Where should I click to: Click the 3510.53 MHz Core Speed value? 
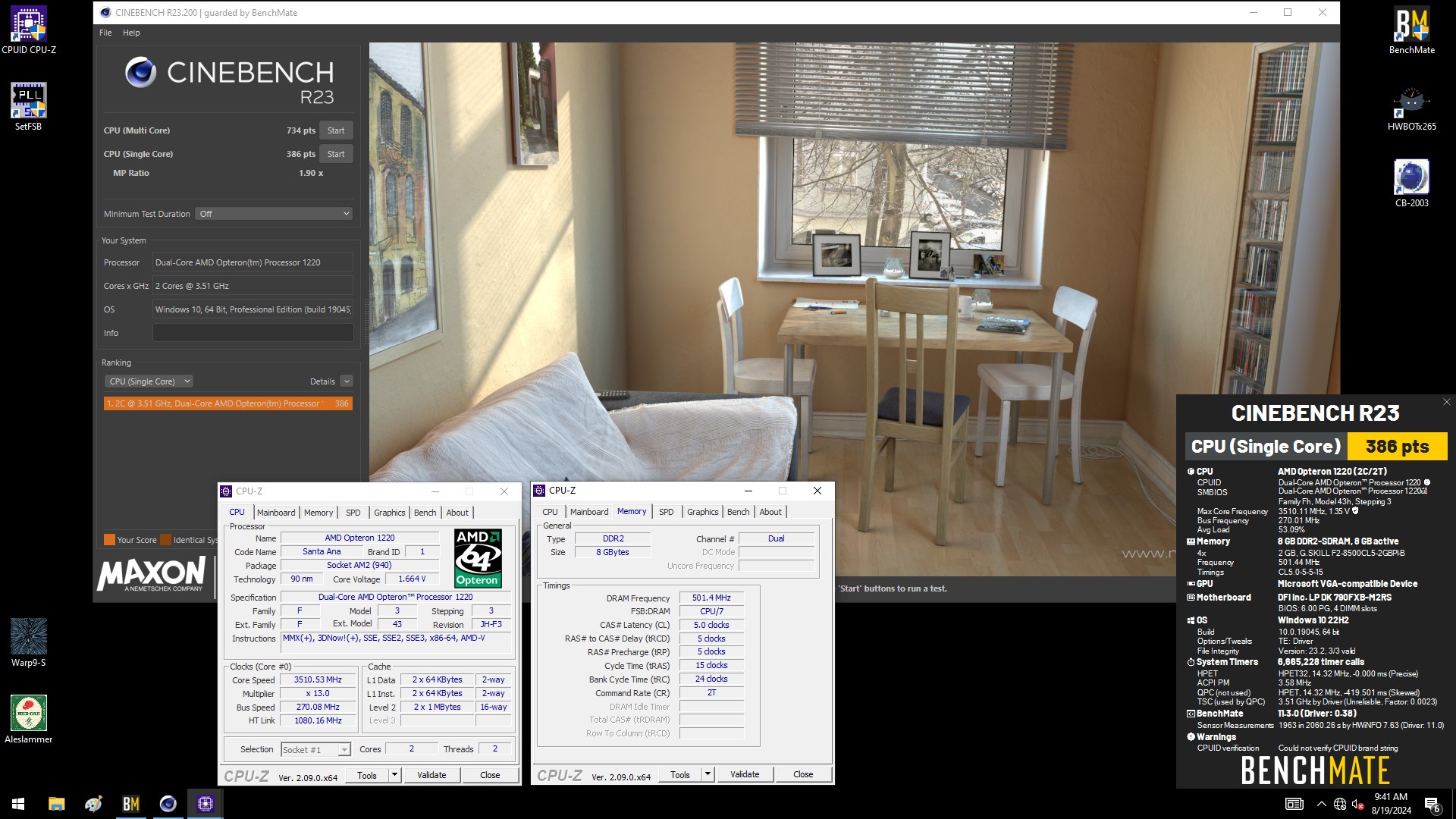(x=318, y=679)
